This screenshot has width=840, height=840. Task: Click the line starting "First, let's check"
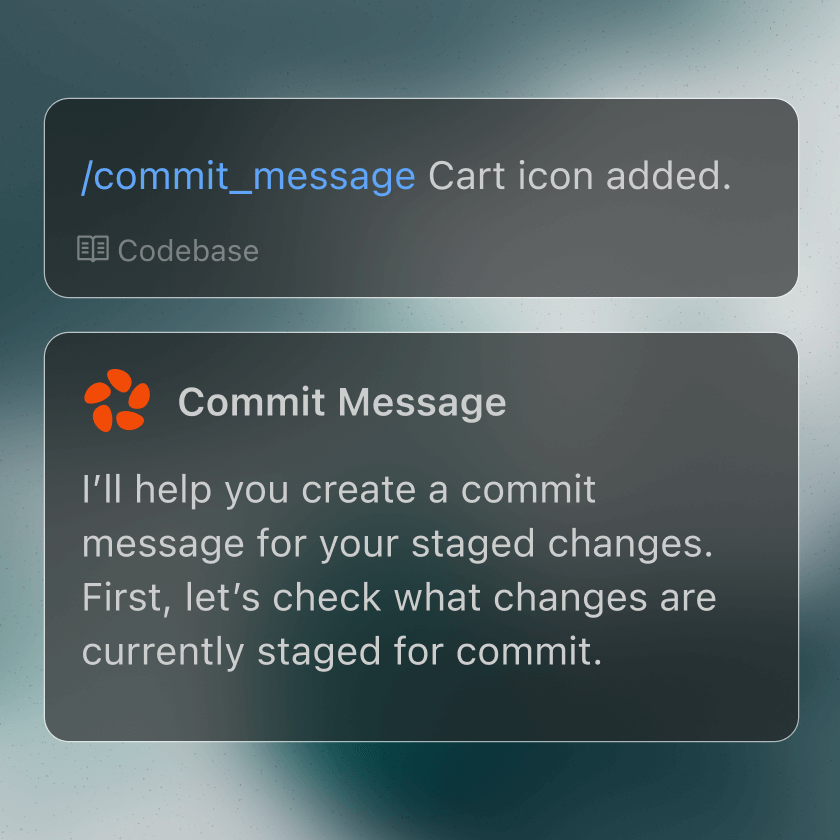[399, 598]
